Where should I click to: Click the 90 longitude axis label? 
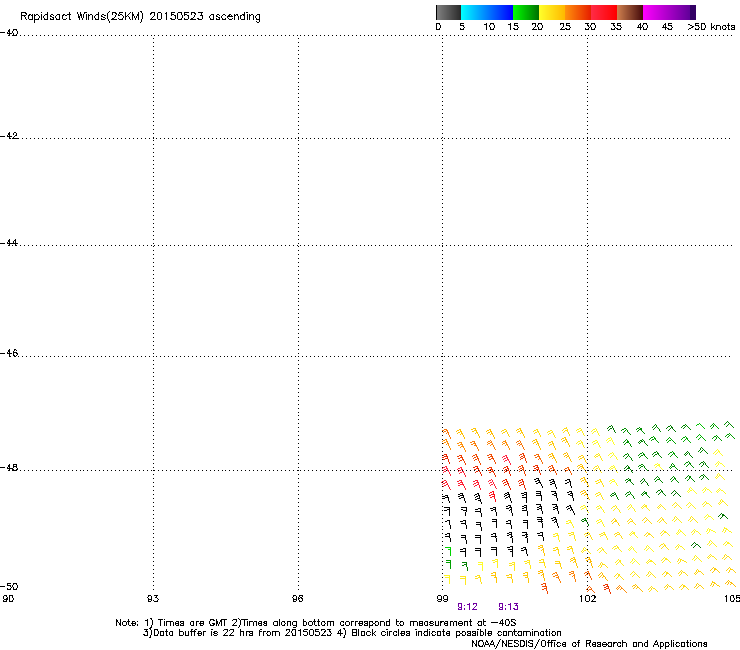(x=8, y=599)
